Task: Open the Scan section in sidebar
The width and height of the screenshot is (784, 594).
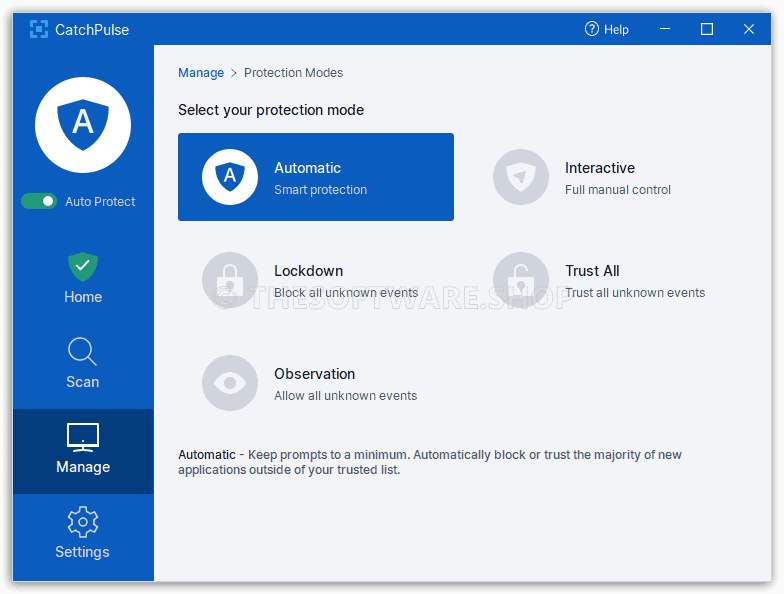Action: (x=83, y=364)
